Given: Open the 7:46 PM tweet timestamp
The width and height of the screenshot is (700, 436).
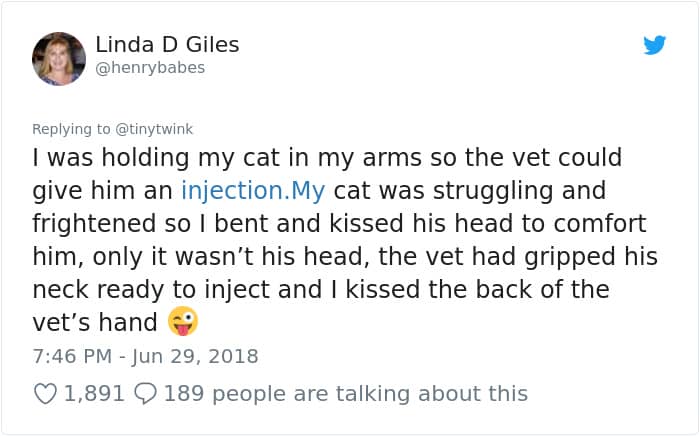Looking at the screenshot, I should 69,356.
